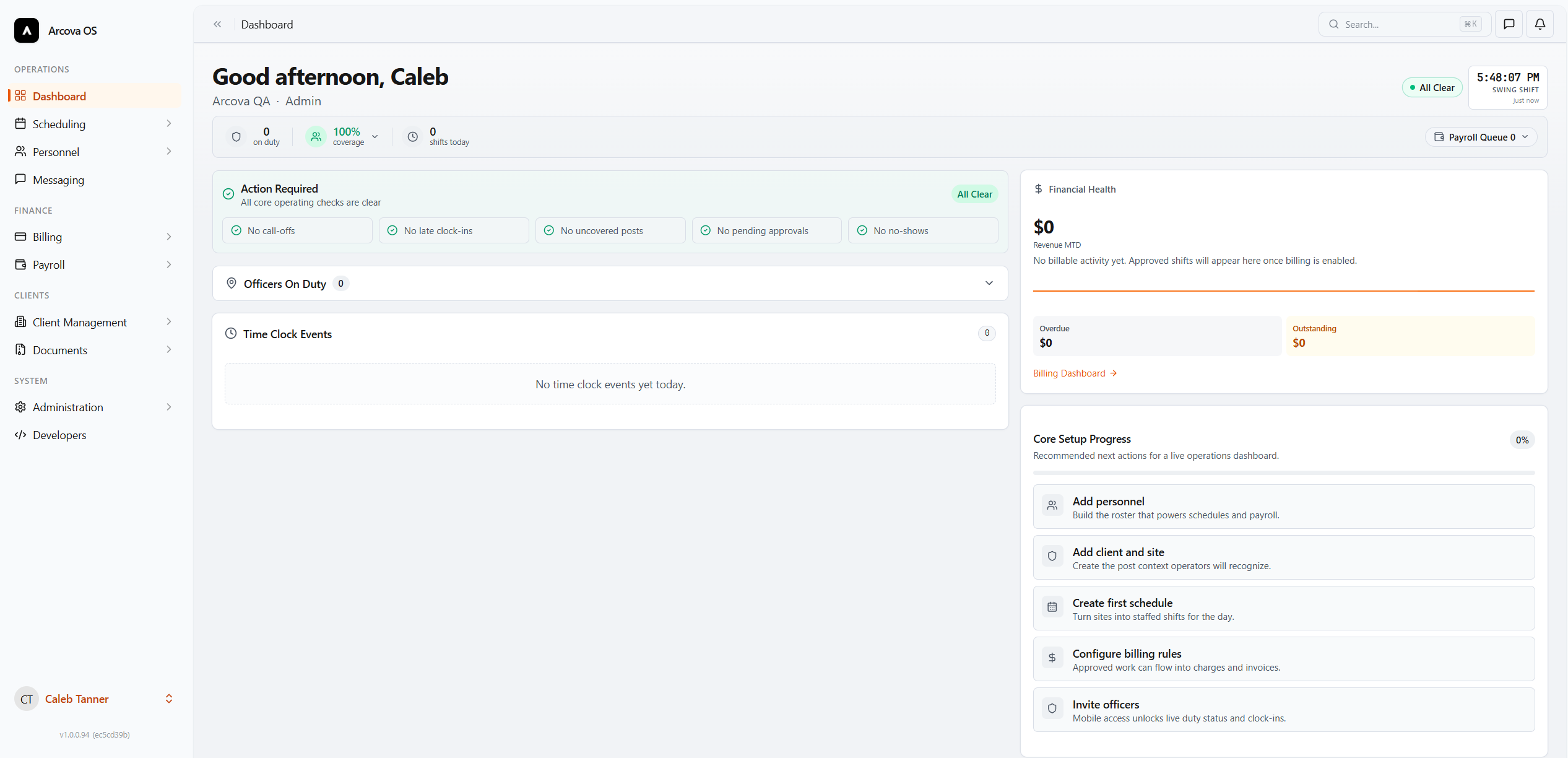The width and height of the screenshot is (1568, 758).
Task: Expand the Billing submenu chevron
Action: pos(169,237)
